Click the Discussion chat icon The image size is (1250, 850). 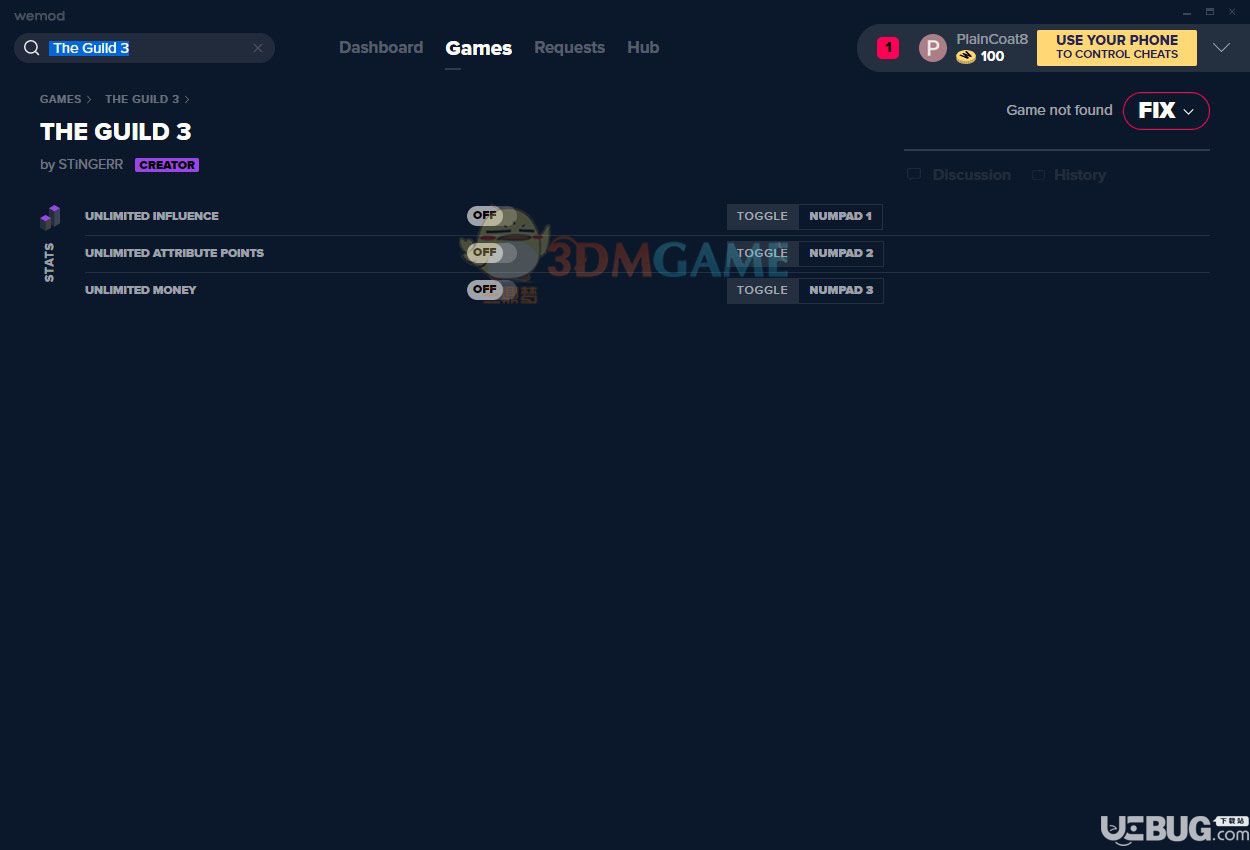click(914, 175)
